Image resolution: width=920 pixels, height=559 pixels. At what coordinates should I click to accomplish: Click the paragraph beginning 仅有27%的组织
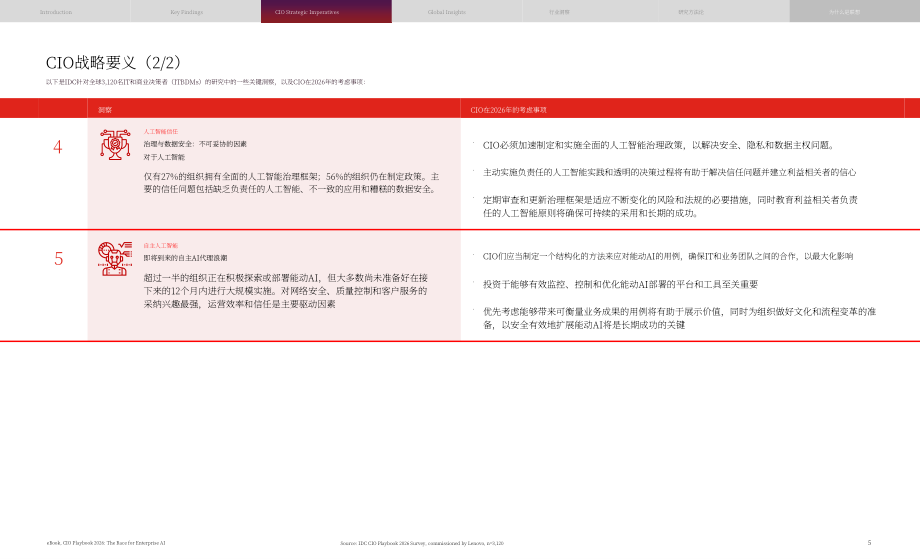pyautogui.click(x=292, y=182)
